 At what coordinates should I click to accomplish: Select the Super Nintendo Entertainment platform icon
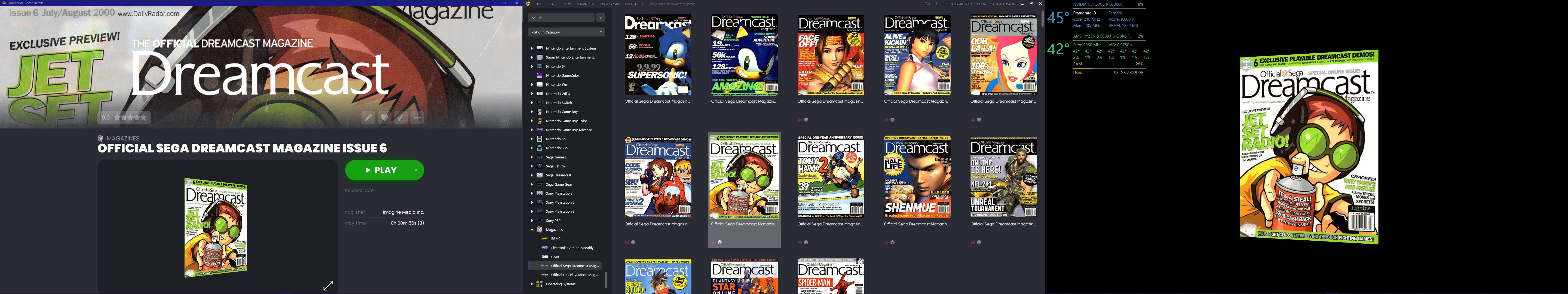pyautogui.click(x=539, y=57)
